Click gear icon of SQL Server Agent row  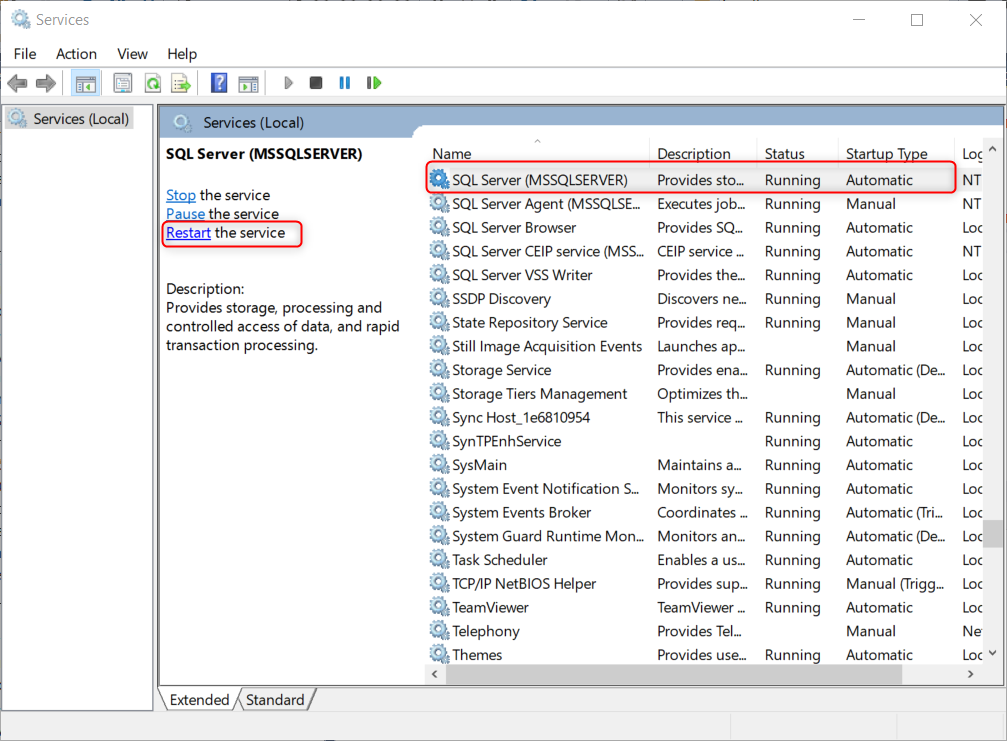(x=439, y=204)
